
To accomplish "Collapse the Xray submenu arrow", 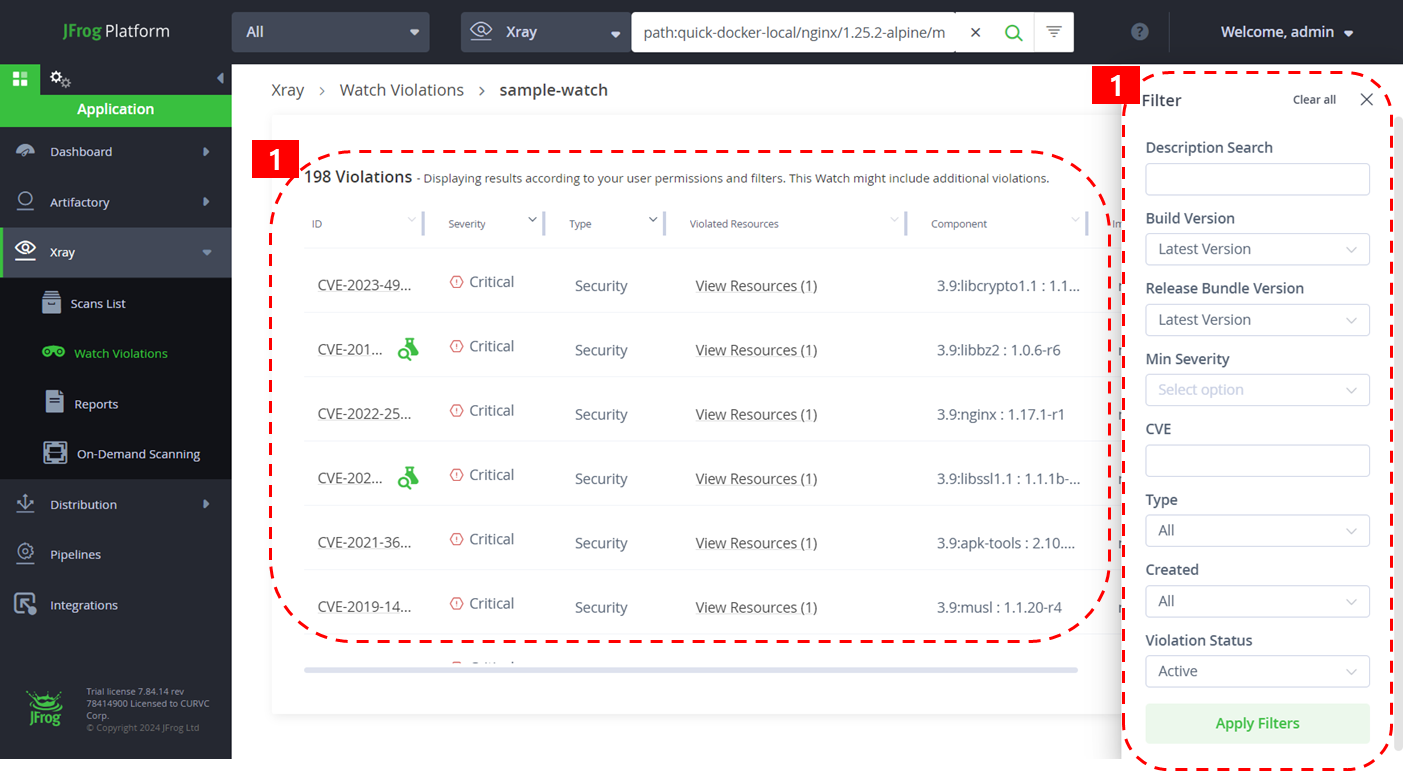I will [207, 253].
